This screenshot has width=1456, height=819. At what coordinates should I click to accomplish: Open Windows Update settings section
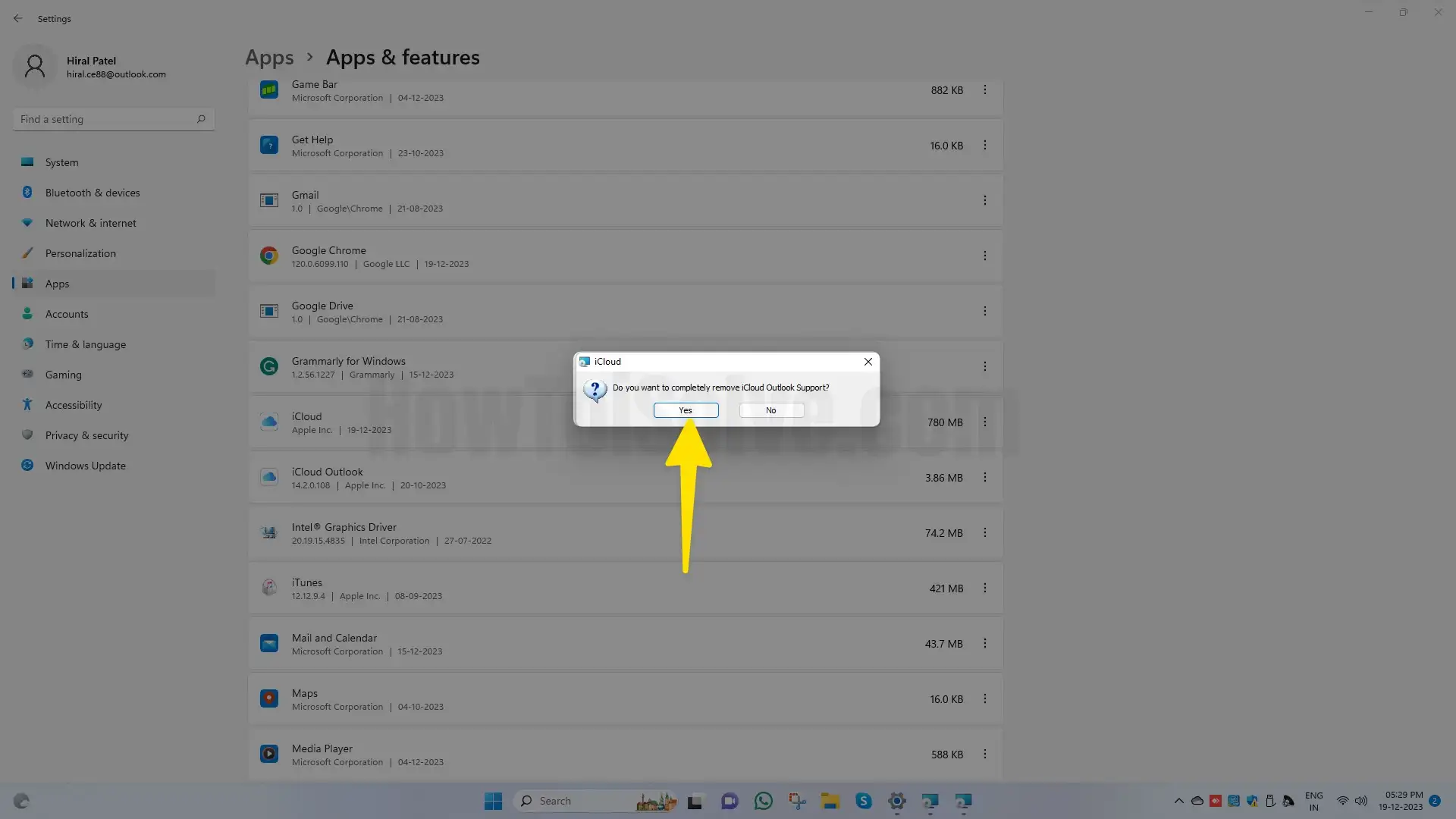click(85, 466)
